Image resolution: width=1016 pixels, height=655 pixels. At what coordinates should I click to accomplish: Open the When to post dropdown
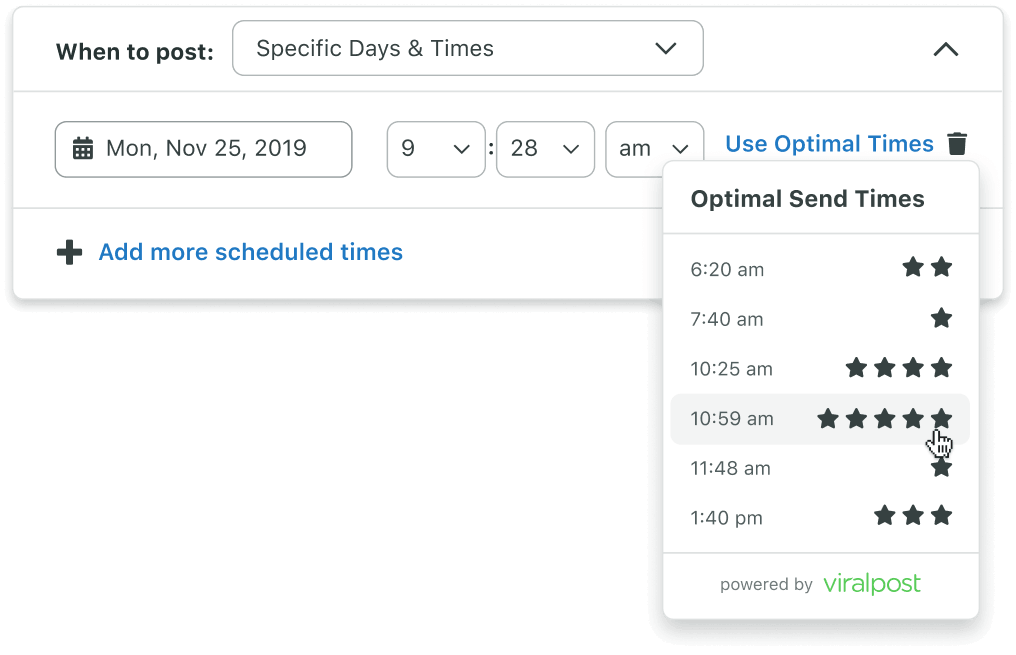467,48
